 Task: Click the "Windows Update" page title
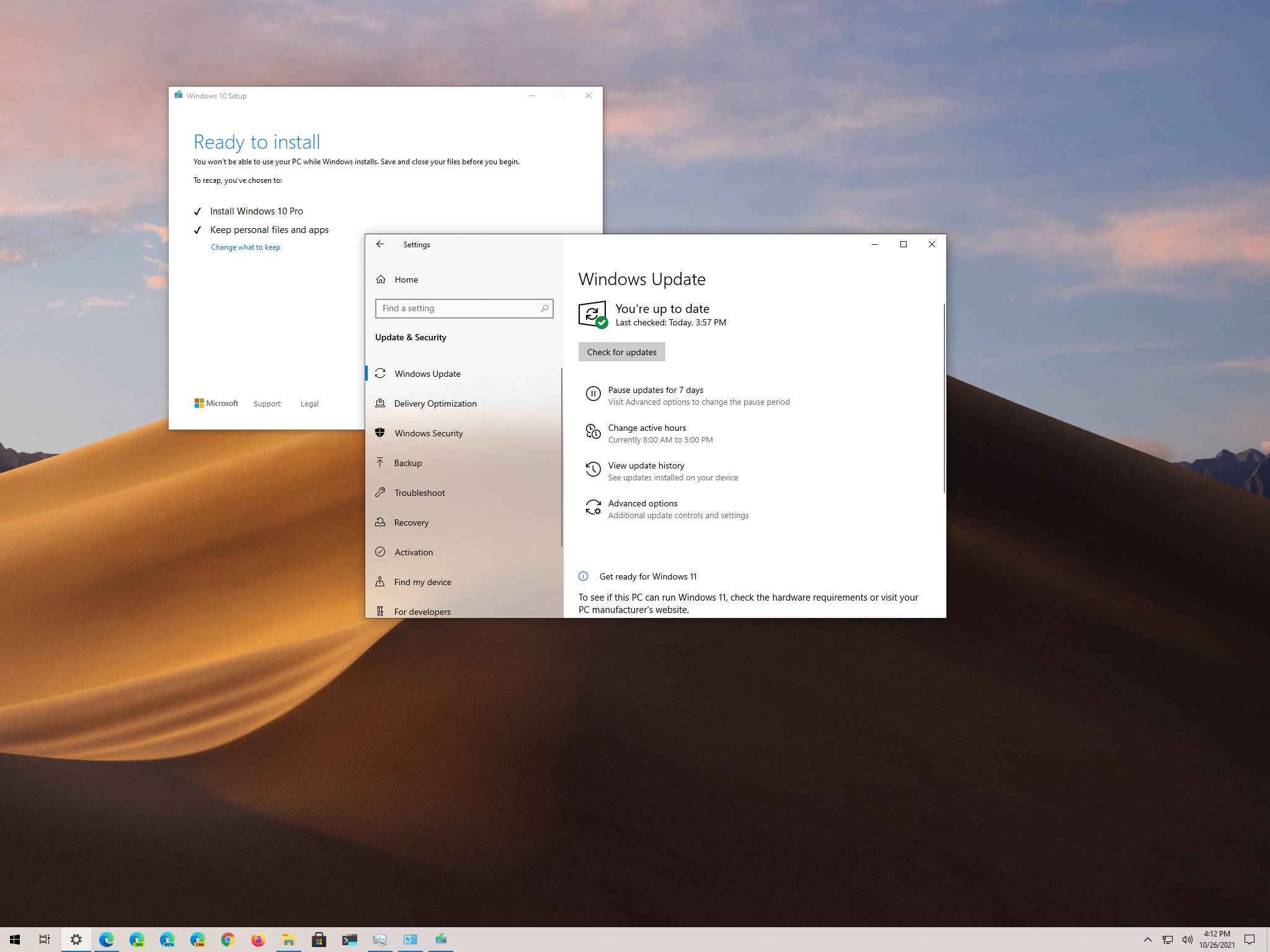pos(642,279)
